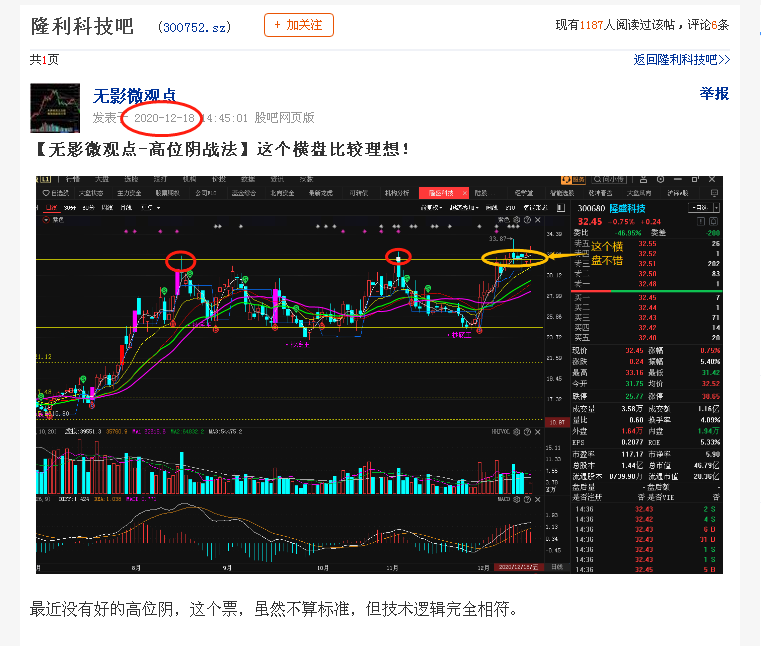Screen dimensions: 761x646
Task: Click the 举报 report link
Action: tap(714, 94)
